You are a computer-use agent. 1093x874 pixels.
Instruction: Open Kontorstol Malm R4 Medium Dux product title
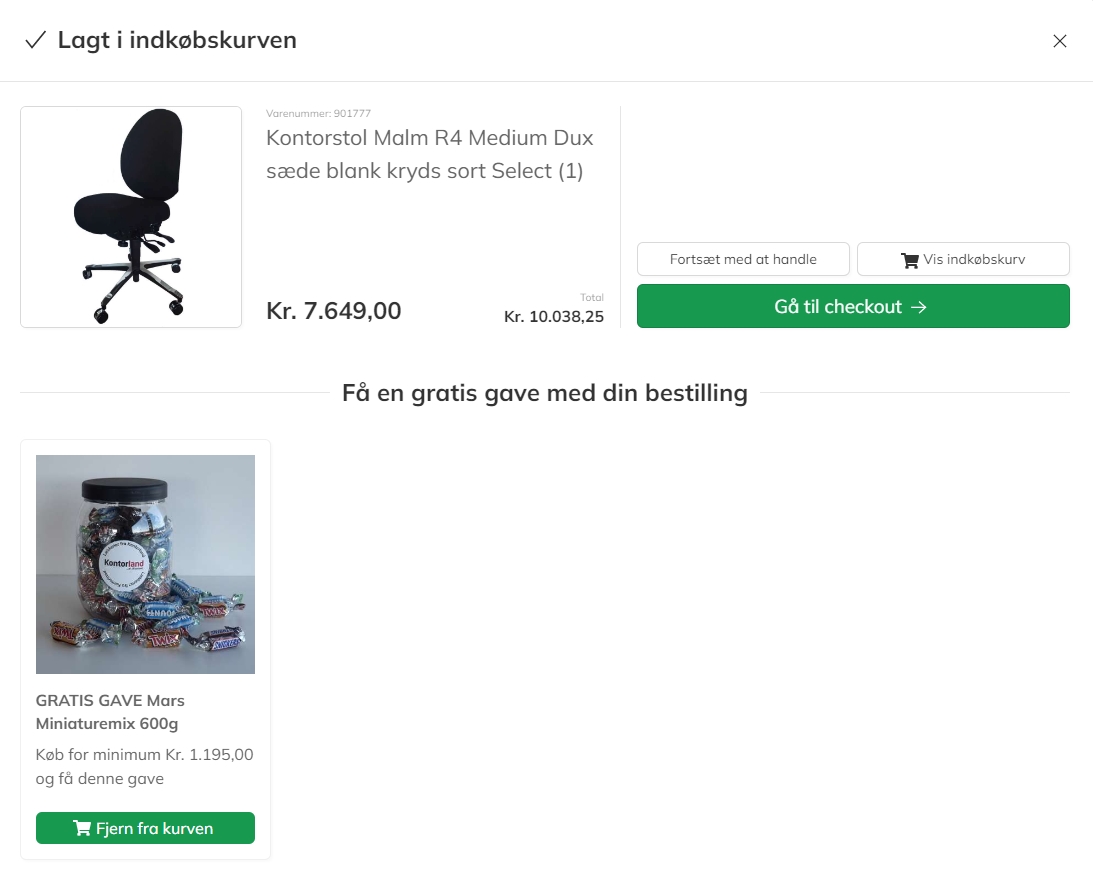pos(429,154)
